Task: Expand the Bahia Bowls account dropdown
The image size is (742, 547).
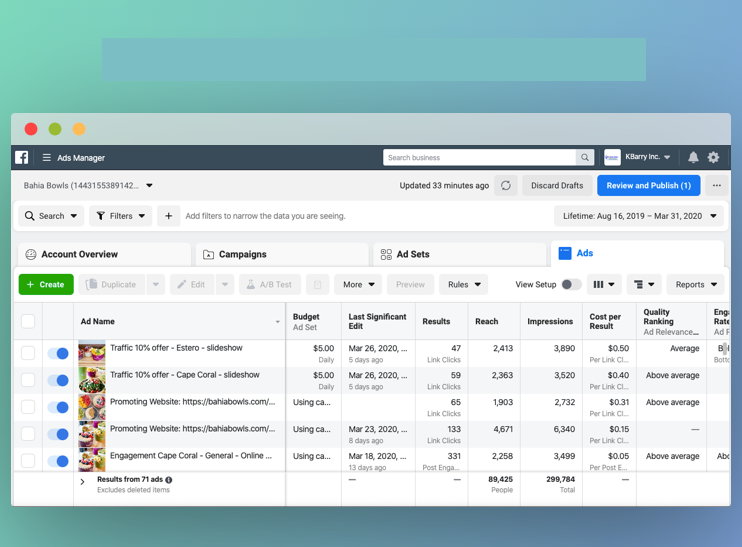Action: [x=149, y=186]
